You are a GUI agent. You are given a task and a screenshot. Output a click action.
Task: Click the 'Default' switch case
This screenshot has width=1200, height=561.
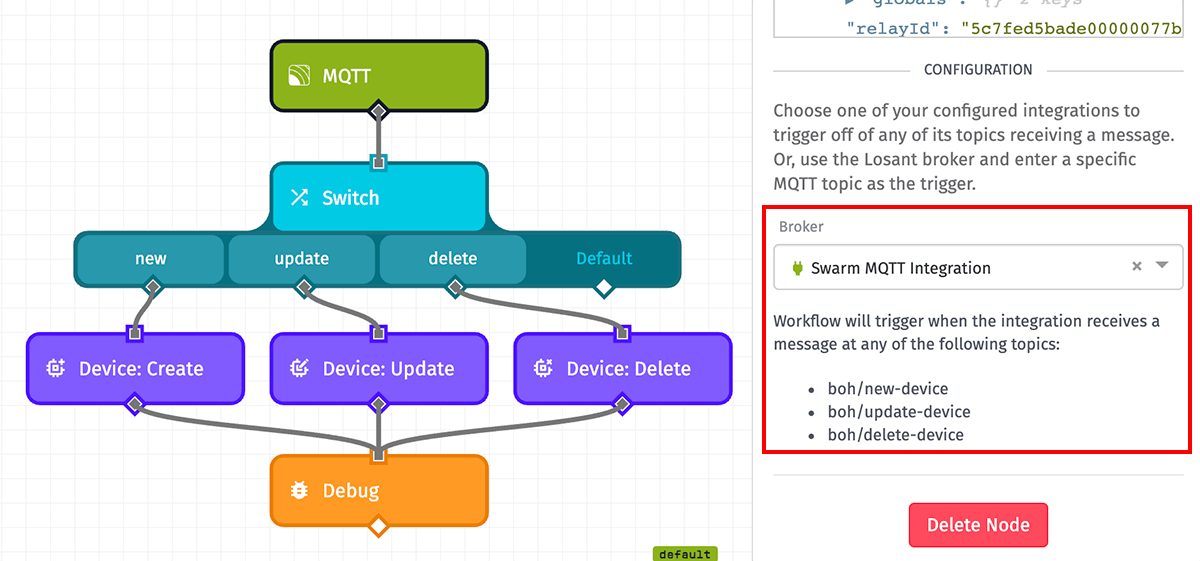click(x=604, y=258)
